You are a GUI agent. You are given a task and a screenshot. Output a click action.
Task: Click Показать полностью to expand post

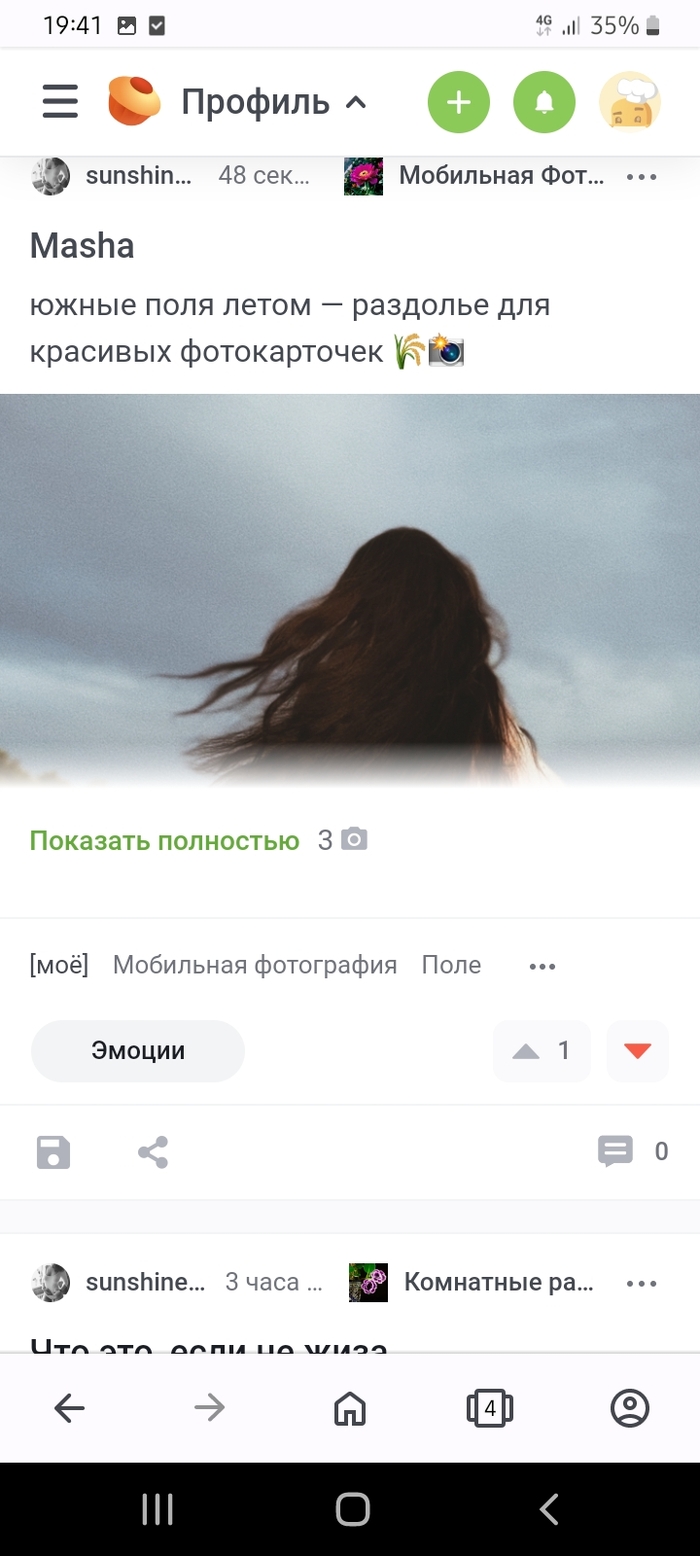(x=165, y=841)
